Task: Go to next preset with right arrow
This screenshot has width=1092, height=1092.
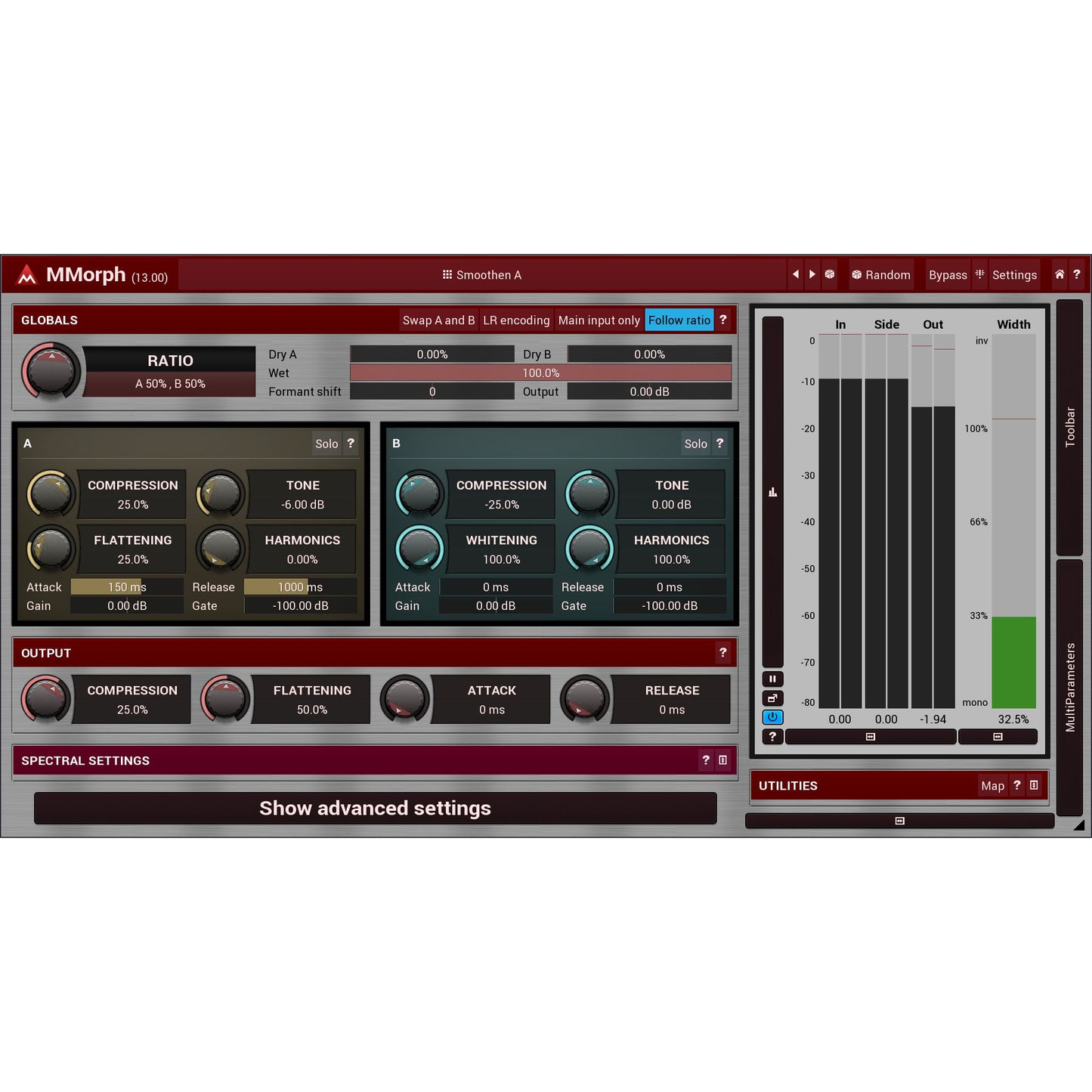Action: [x=812, y=274]
